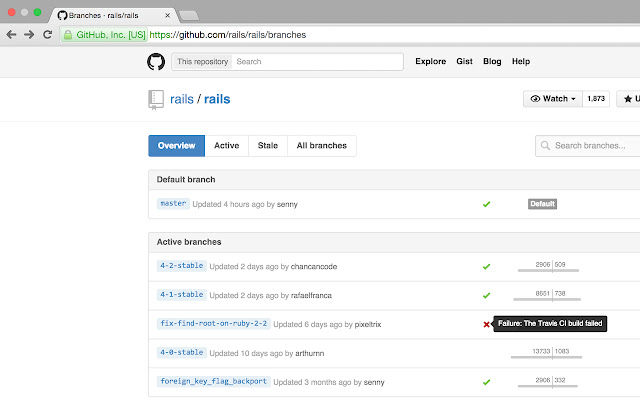
Task: Click the magnifier icon in branch search
Action: [545, 146]
